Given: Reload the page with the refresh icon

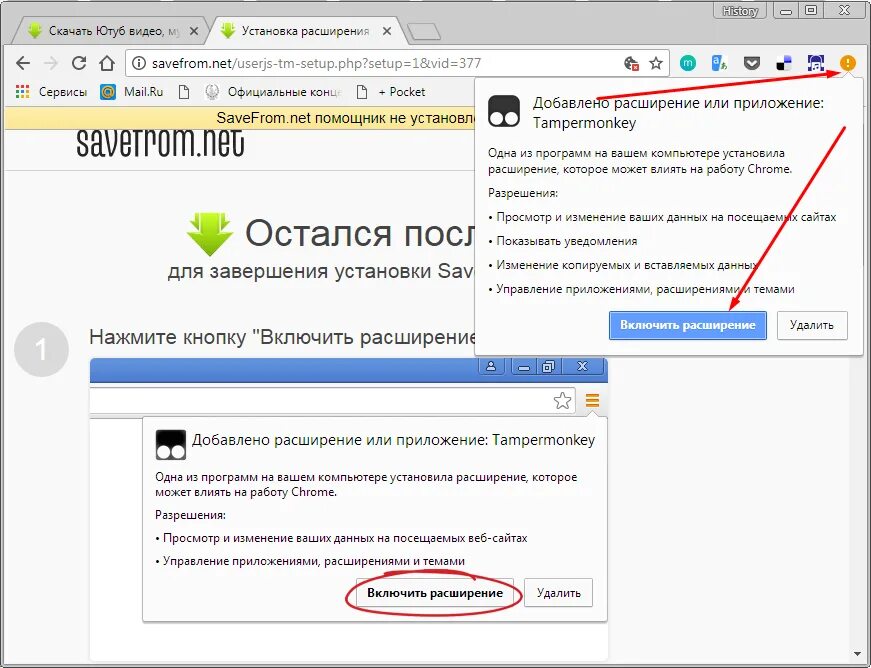Looking at the screenshot, I should click(79, 63).
